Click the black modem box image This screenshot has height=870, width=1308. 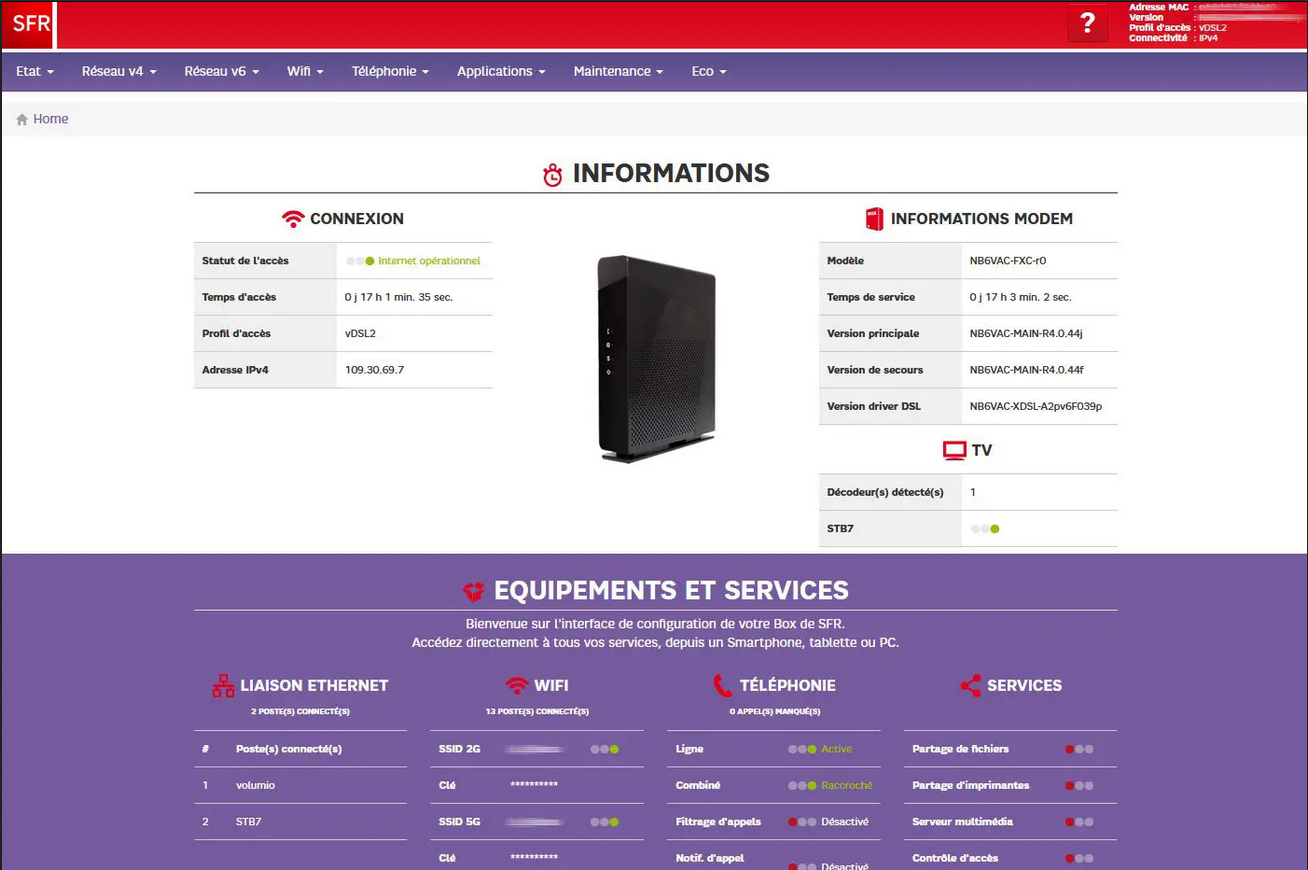coord(656,358)
